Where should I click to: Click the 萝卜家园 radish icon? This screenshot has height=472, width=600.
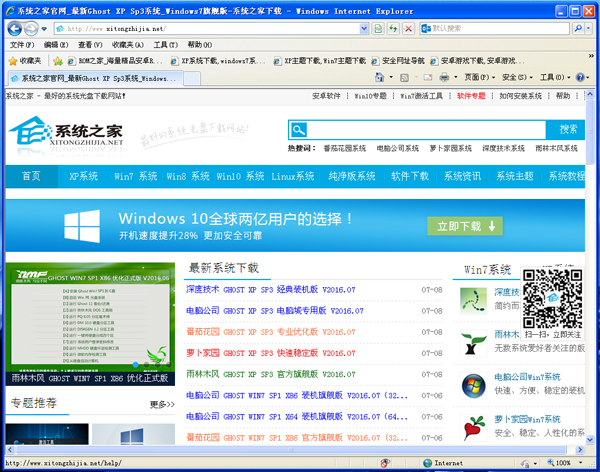coord(473,428)
